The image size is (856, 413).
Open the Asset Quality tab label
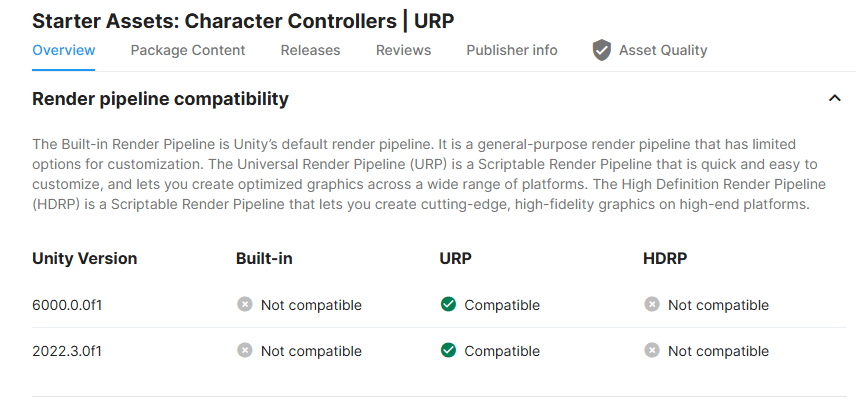coord(663,50)
